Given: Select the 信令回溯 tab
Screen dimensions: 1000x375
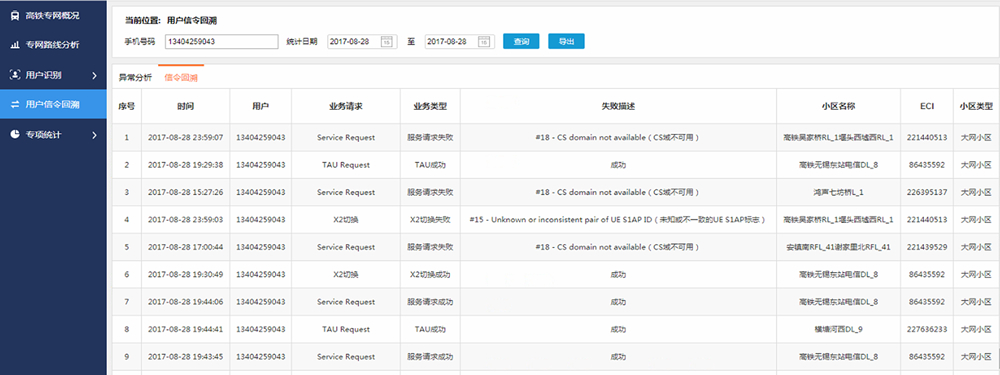Looking at the screenshot, I should pos(180,78).
